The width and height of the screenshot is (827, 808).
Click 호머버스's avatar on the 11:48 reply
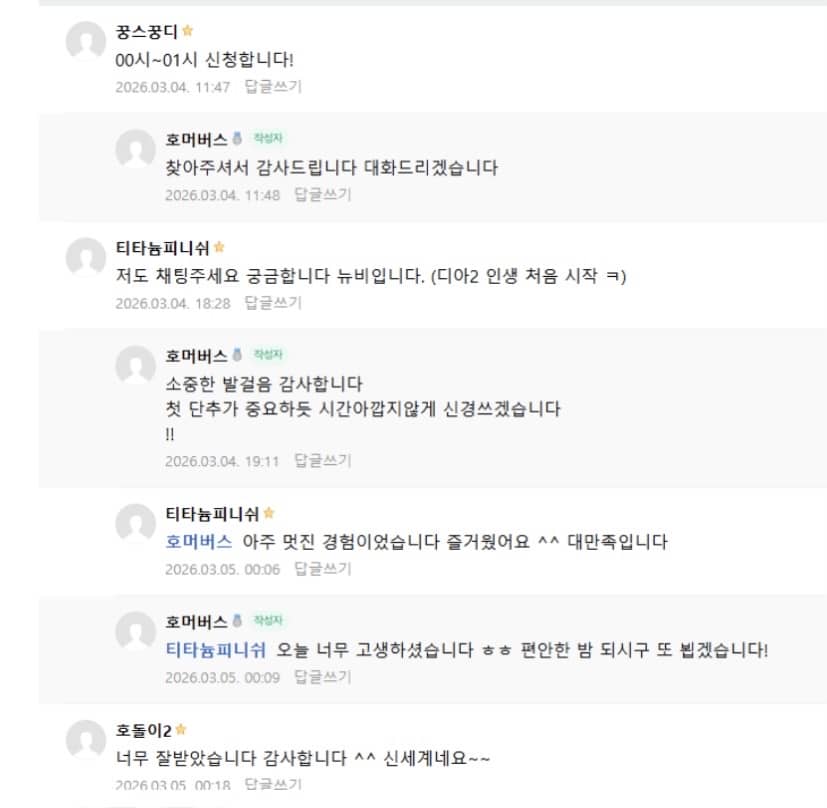[x=135, y=150]
